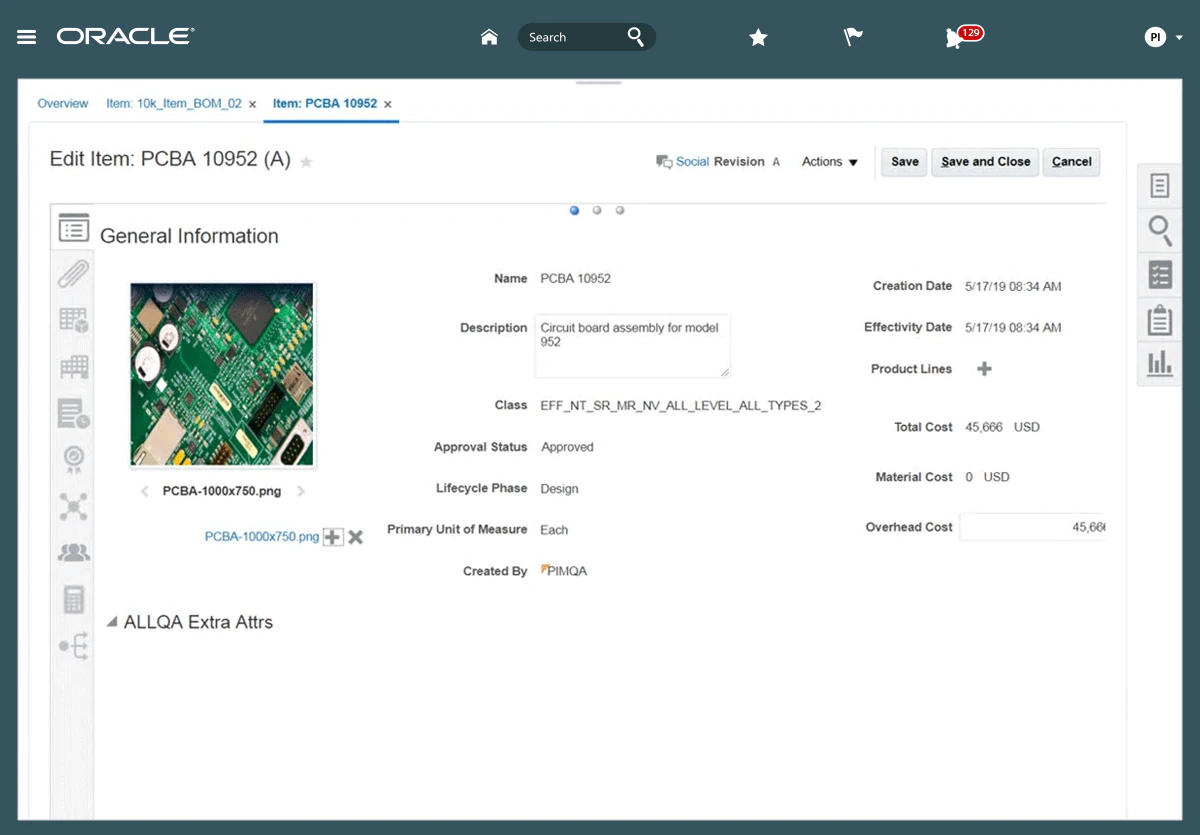Screen dimensions: 1200x835
Task: Go to the Home page icon
Action: (489, 37)
